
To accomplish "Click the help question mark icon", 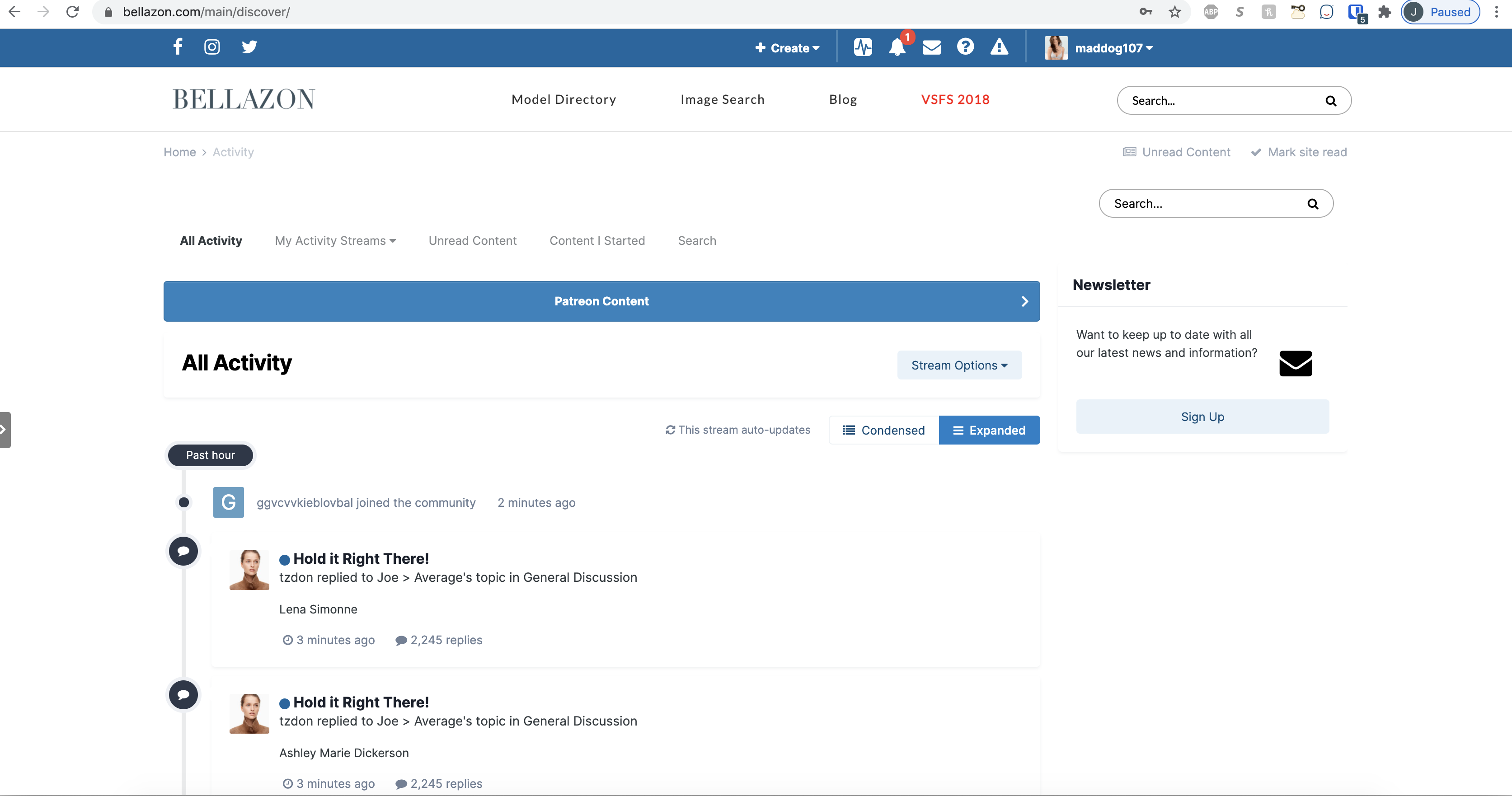I will coord(965,47).
